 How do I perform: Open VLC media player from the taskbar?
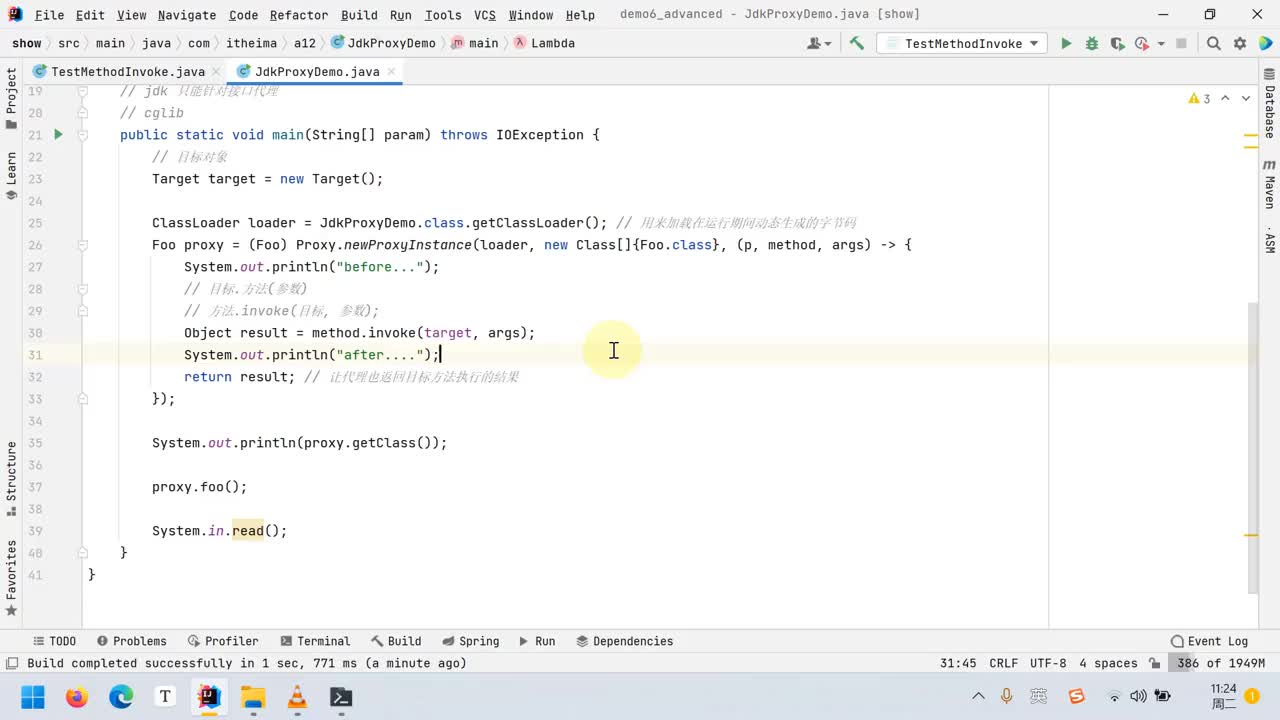(x=297, y=697)
